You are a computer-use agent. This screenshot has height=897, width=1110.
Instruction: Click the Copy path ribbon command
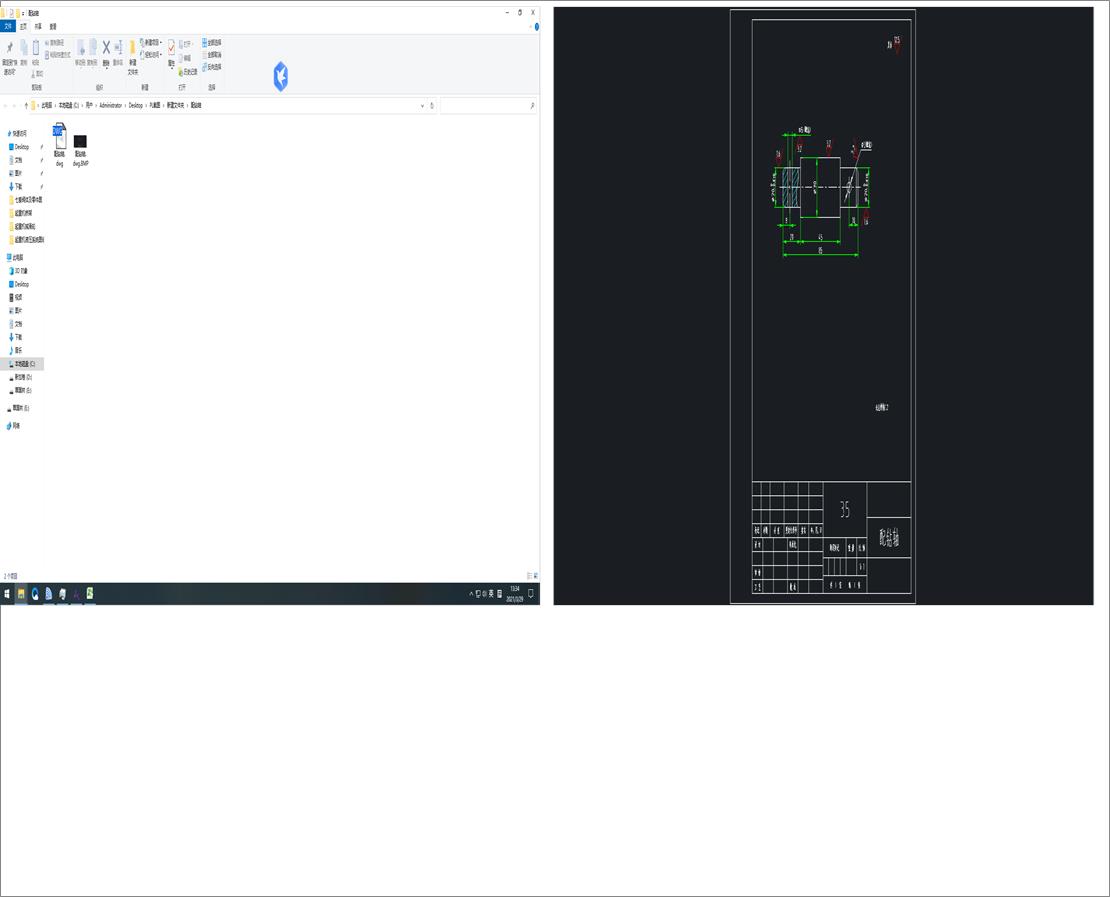[x=55, y=42]
